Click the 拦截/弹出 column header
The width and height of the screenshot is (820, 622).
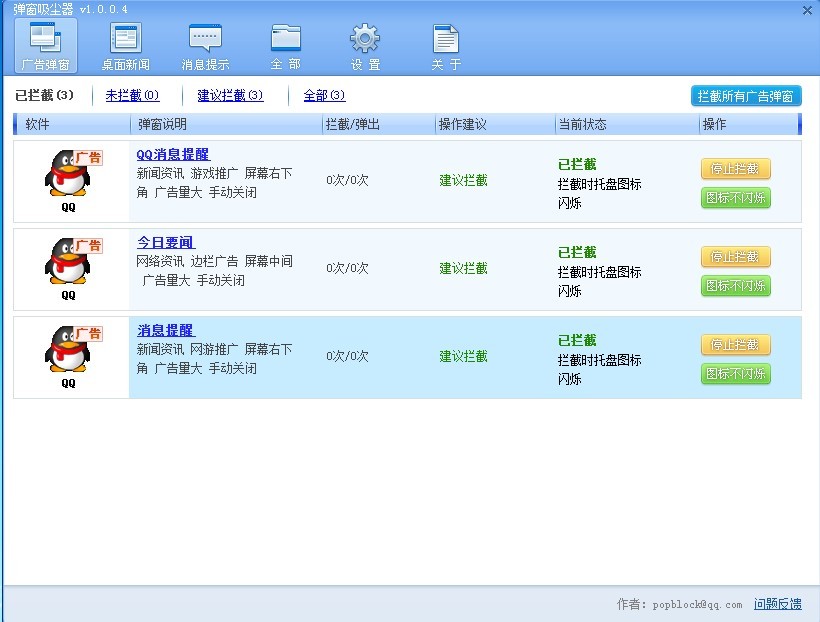click(379, 124)
